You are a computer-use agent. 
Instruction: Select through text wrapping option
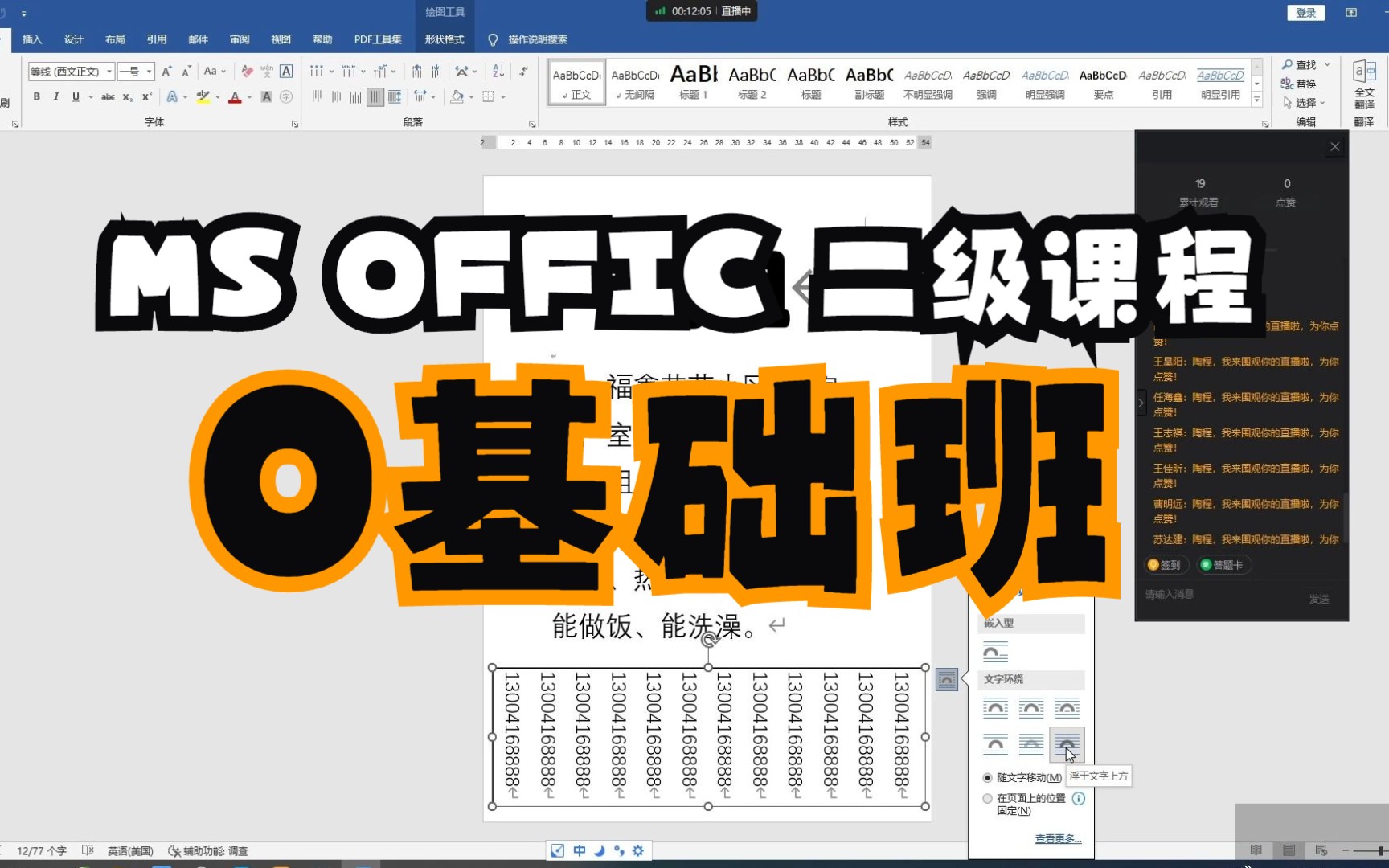(x=1067, y=708)
